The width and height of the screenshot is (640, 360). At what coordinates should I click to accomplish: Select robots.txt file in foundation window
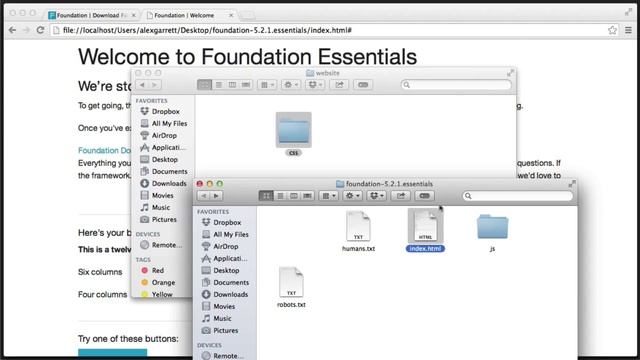(291, 287)
